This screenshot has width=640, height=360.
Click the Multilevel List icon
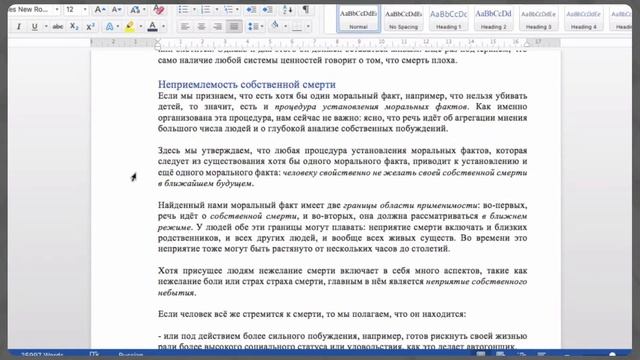click(x=228, y=9)
